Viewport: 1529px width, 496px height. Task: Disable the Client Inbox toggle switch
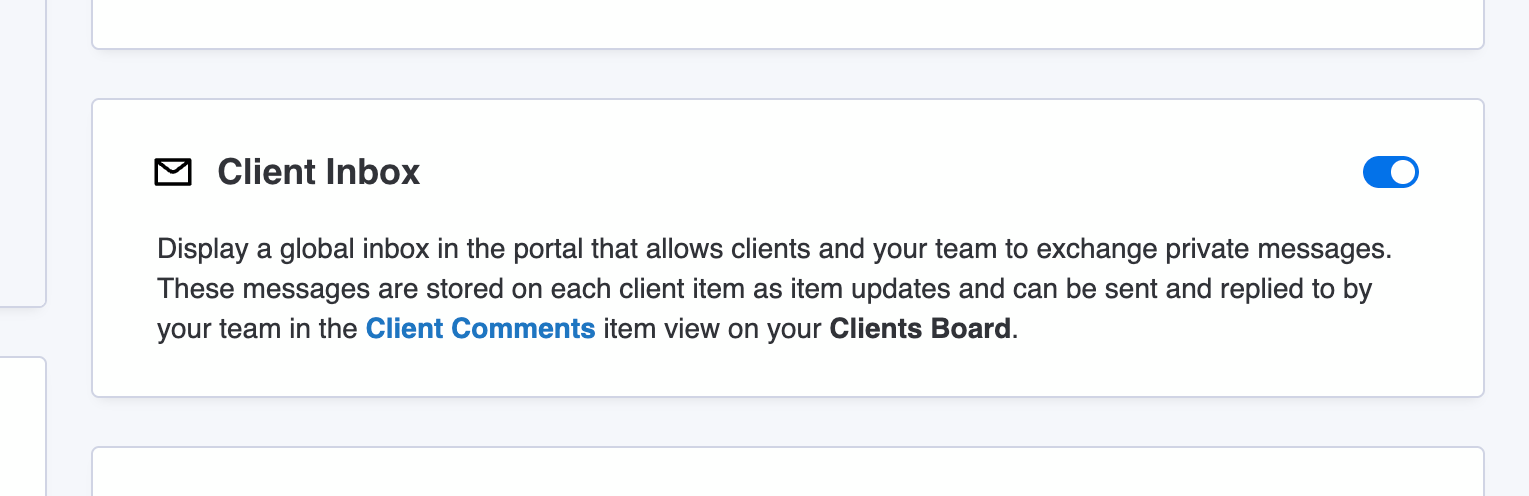tap(1390, 173)
